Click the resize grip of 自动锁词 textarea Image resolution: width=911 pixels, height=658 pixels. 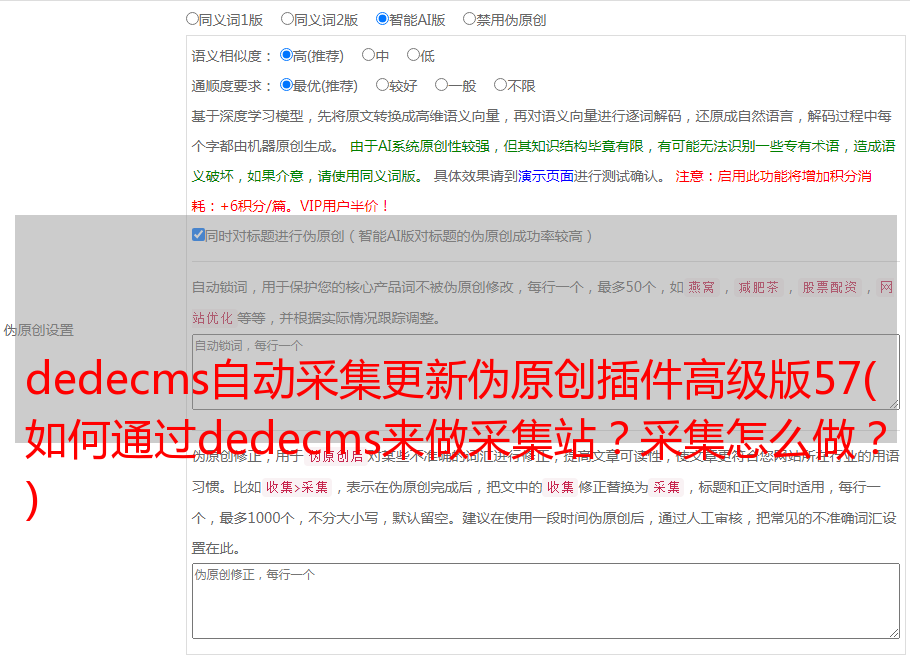pyautogui.click(x=894, y=404)
